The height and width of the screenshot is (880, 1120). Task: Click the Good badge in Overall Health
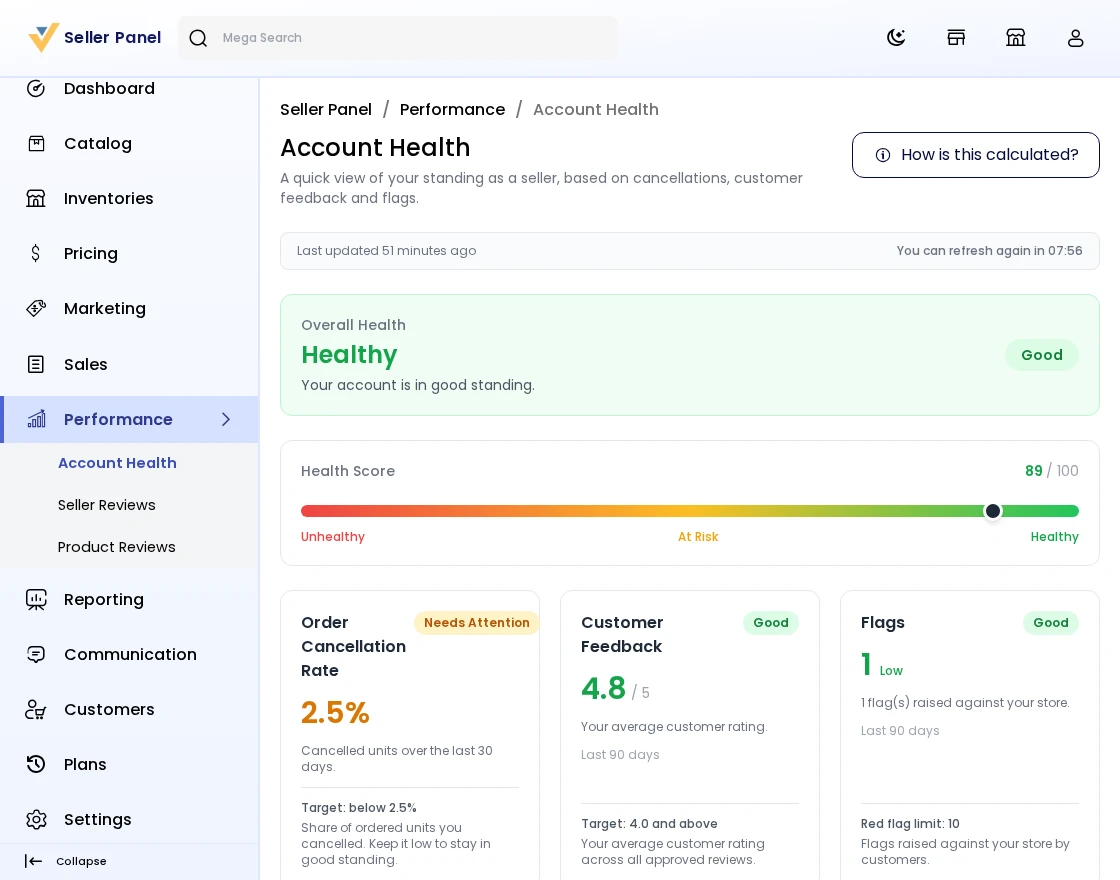tap(1041, 355)
